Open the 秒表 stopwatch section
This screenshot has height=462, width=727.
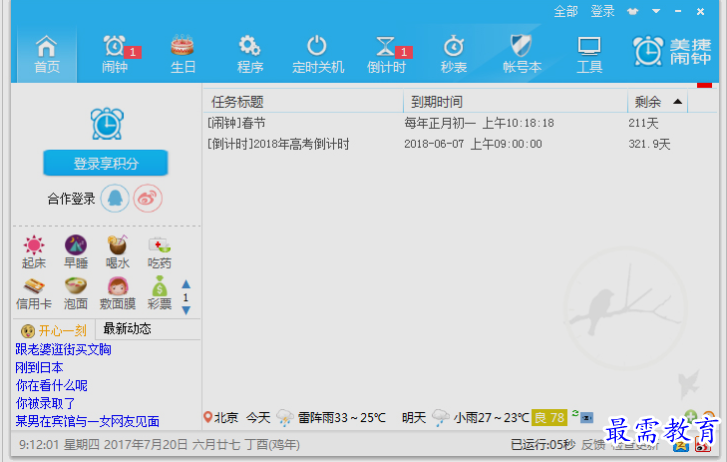[454, 55]
